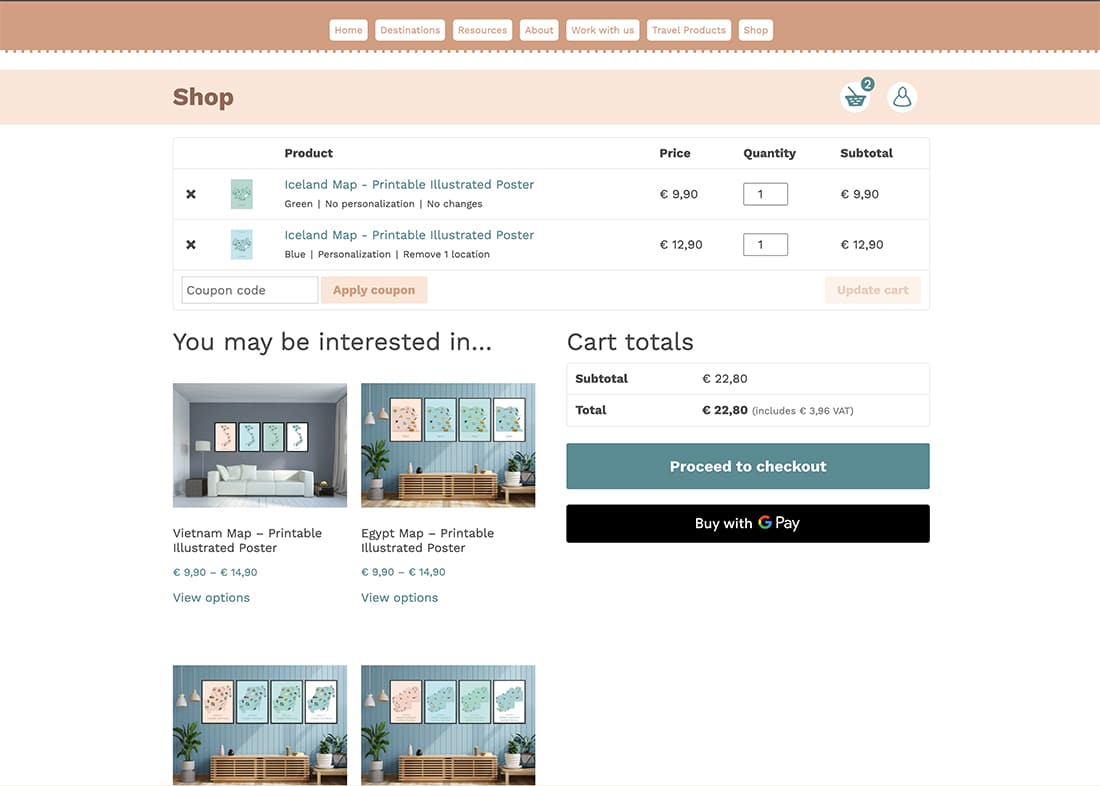Click the includes € 3,96 VAT text

803,411
